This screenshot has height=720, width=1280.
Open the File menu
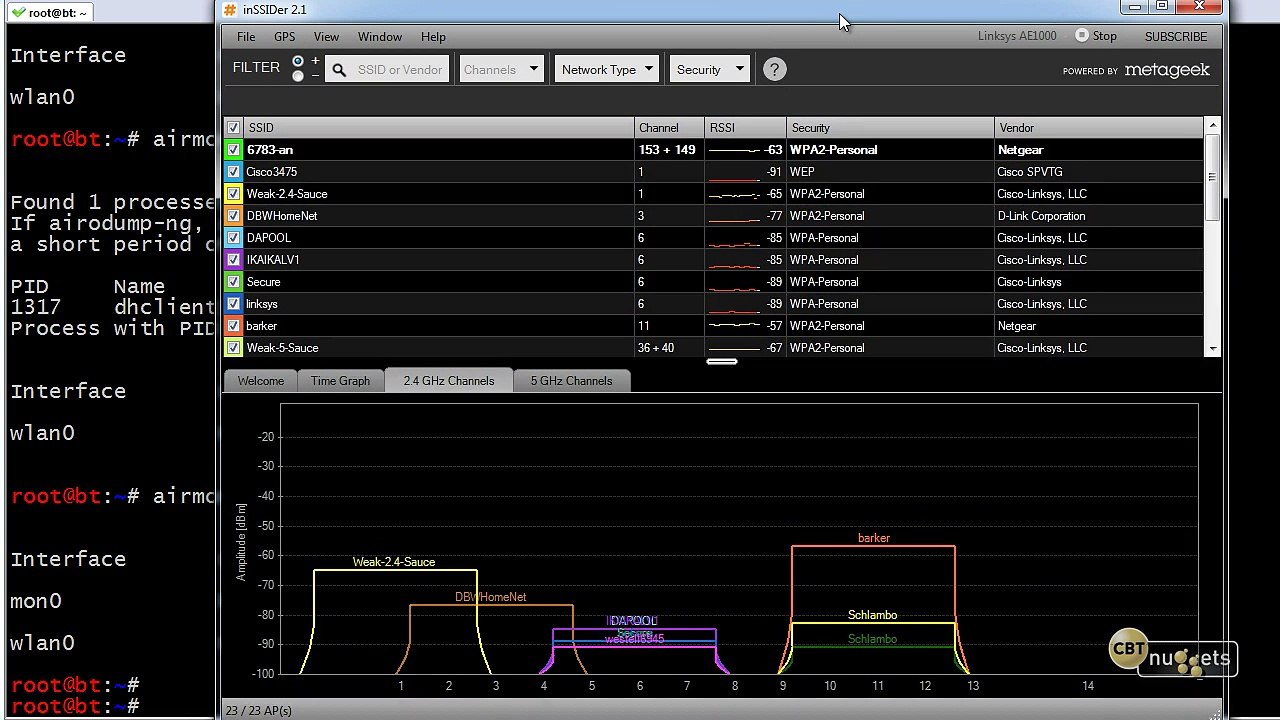pos(246,37)
